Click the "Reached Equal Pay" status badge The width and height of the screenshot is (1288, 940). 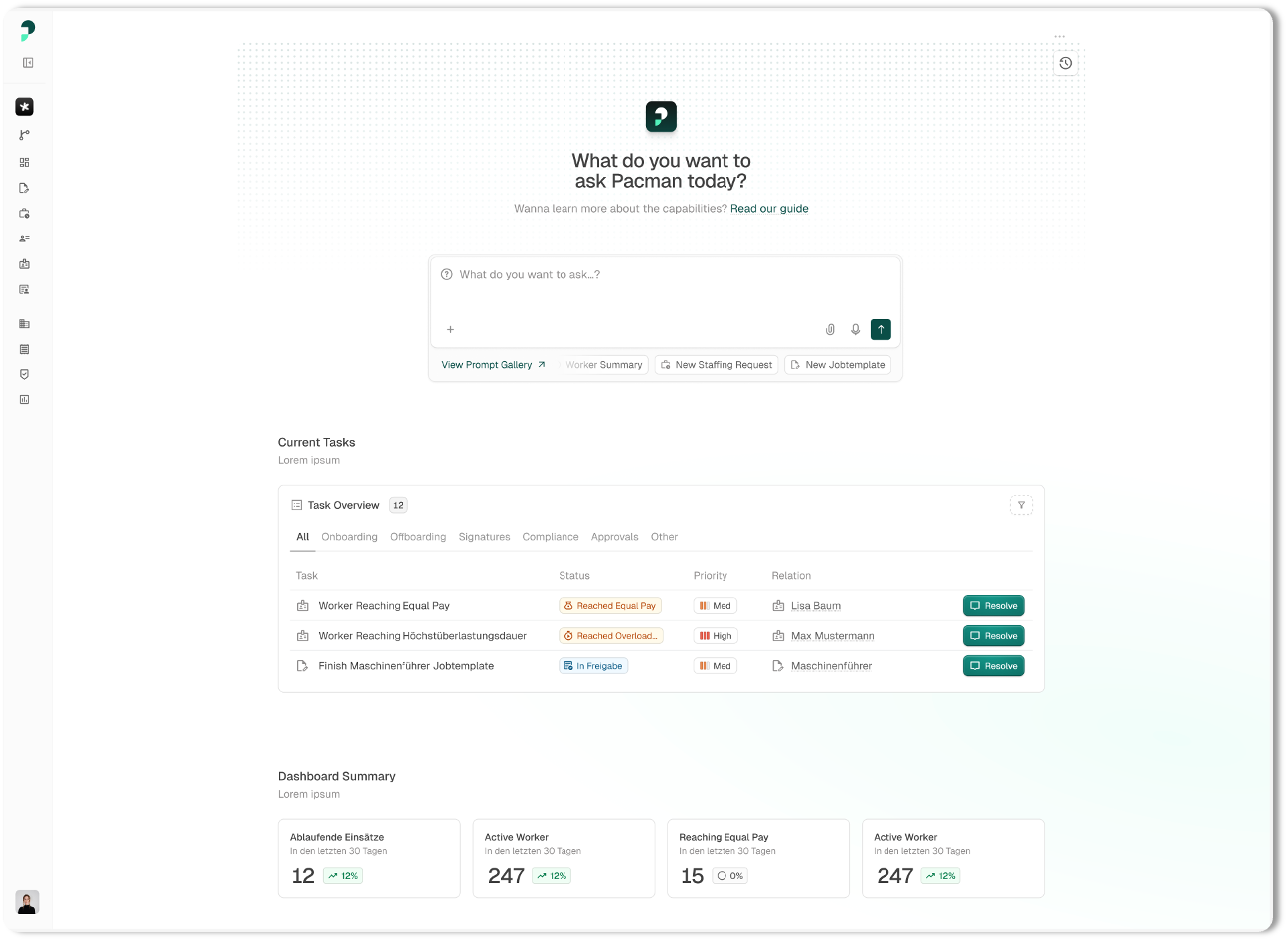(610, 606)
